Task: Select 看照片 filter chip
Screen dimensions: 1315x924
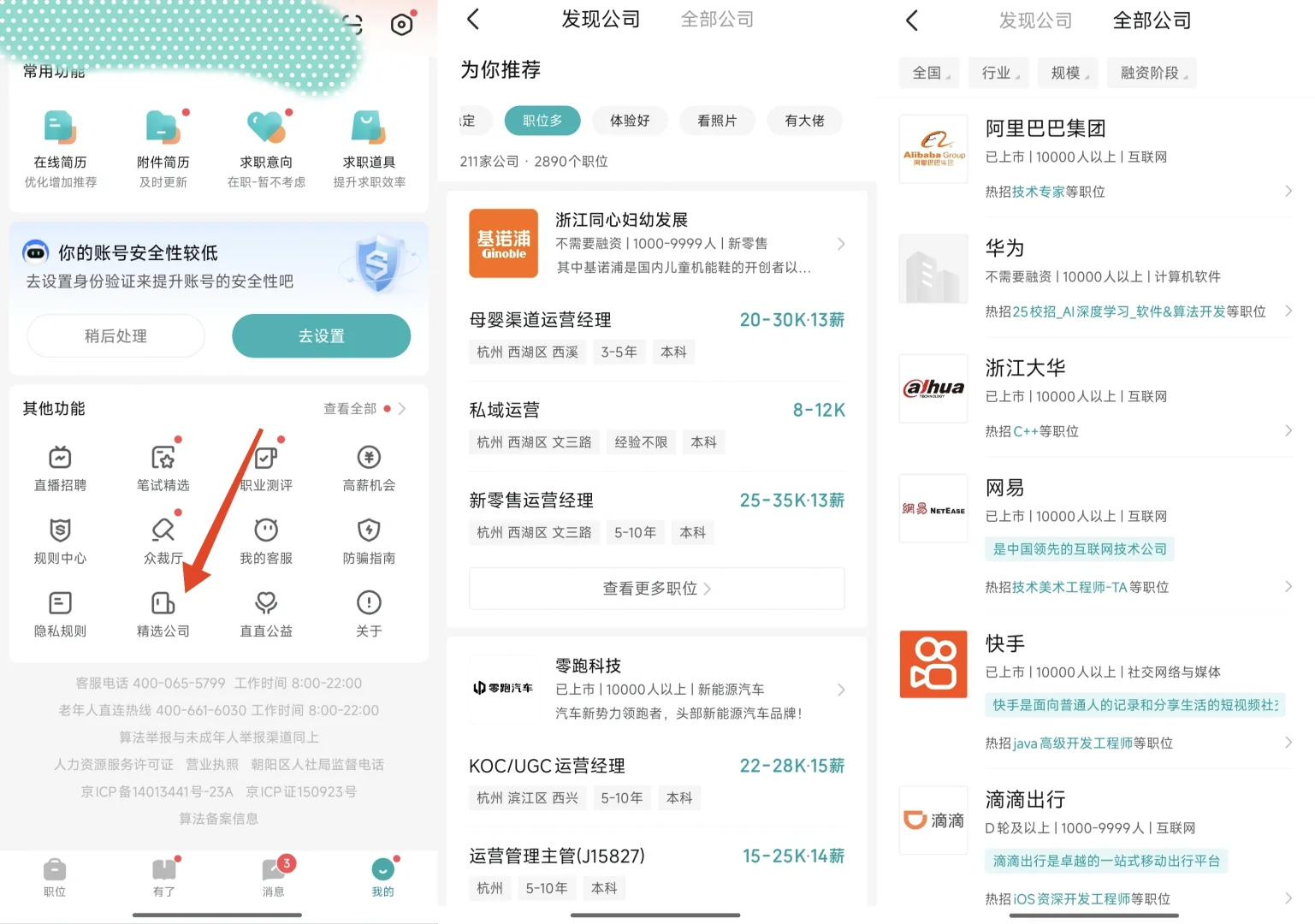Action: (x=717, y=121)
